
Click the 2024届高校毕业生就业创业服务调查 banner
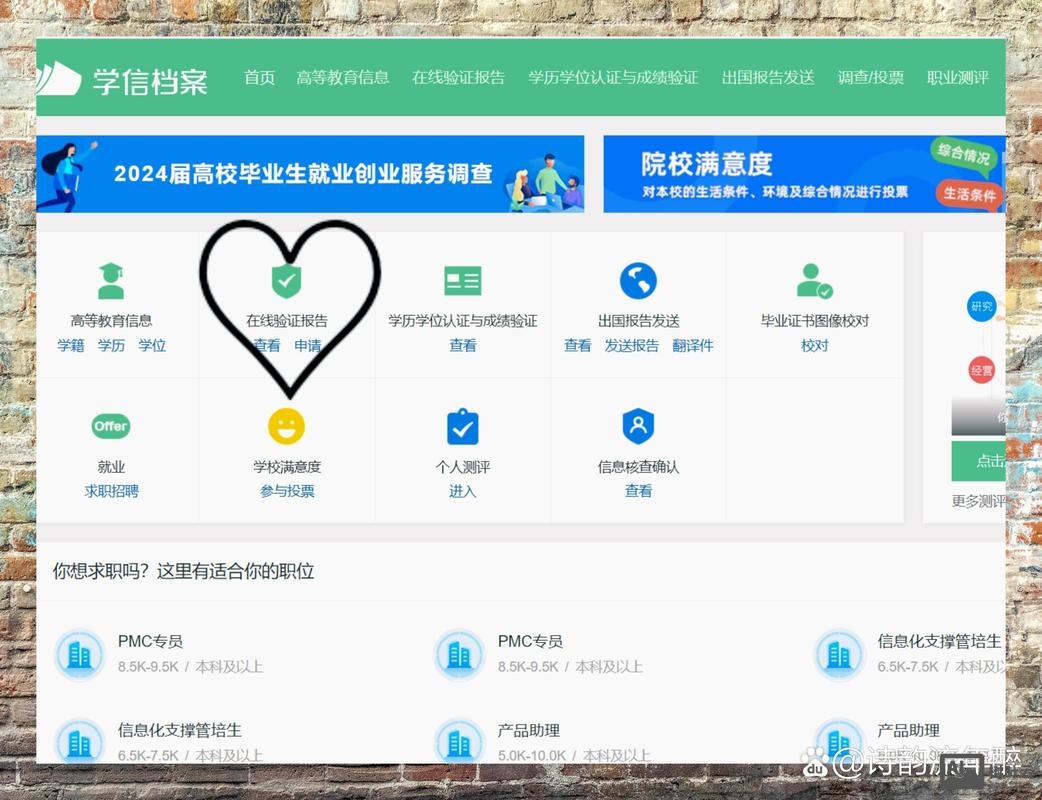[310, 174]
